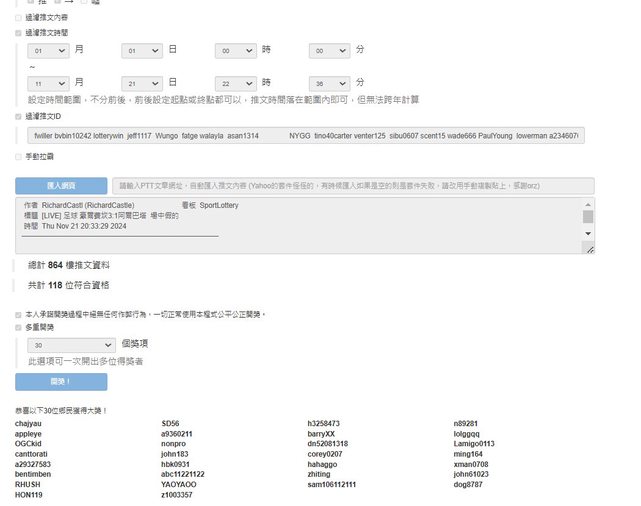
Task: Open the end month dropdown showing 11
Action: pyautogui.click(x=48, y=83)
